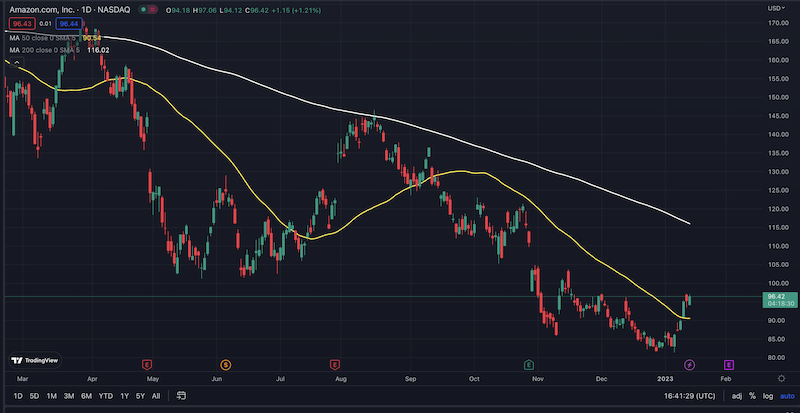Click the Nov date axis label
Image resolution: width=800 pixels, height=413 pixels.
click(x=537, y=379)
